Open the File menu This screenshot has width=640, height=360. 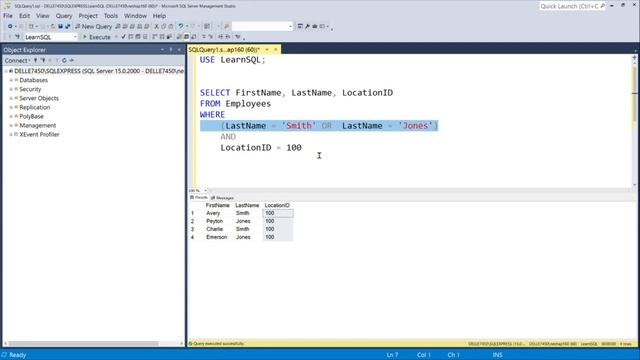click(8, 16)
